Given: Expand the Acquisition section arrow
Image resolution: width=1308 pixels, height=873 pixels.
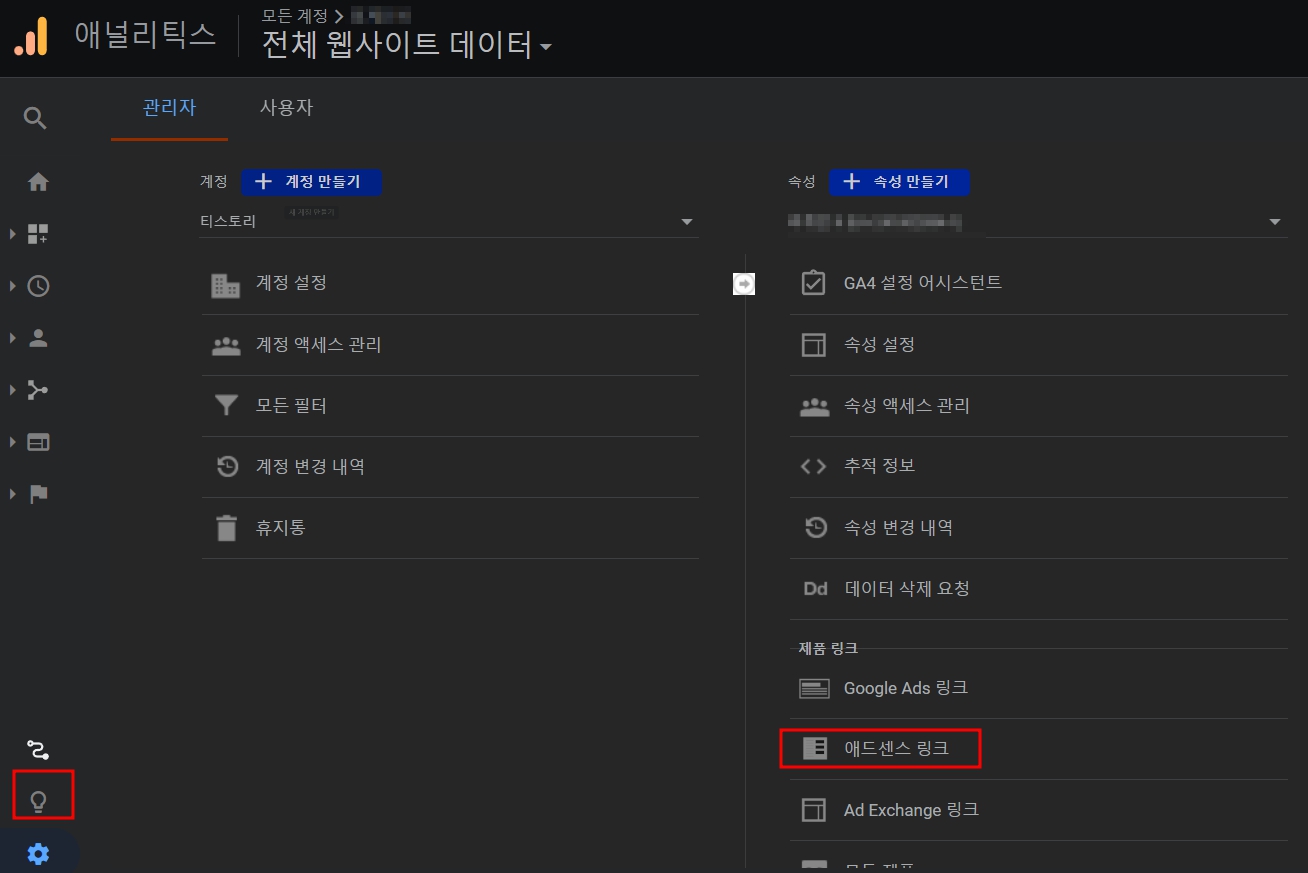Looking at the screenshot, I should [x=12, y=390].
